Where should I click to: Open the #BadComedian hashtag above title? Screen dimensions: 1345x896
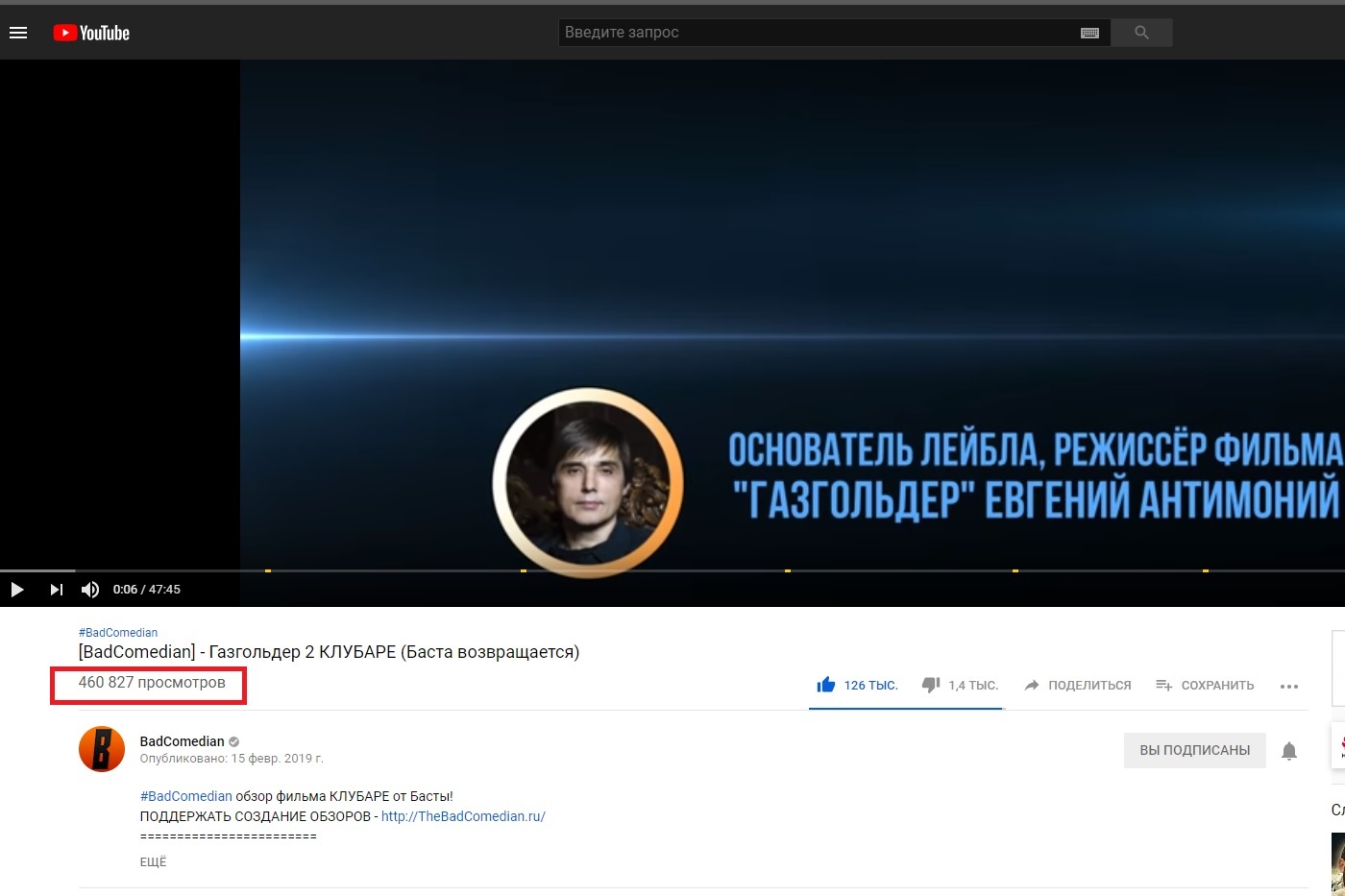click(x=118, y=632)
